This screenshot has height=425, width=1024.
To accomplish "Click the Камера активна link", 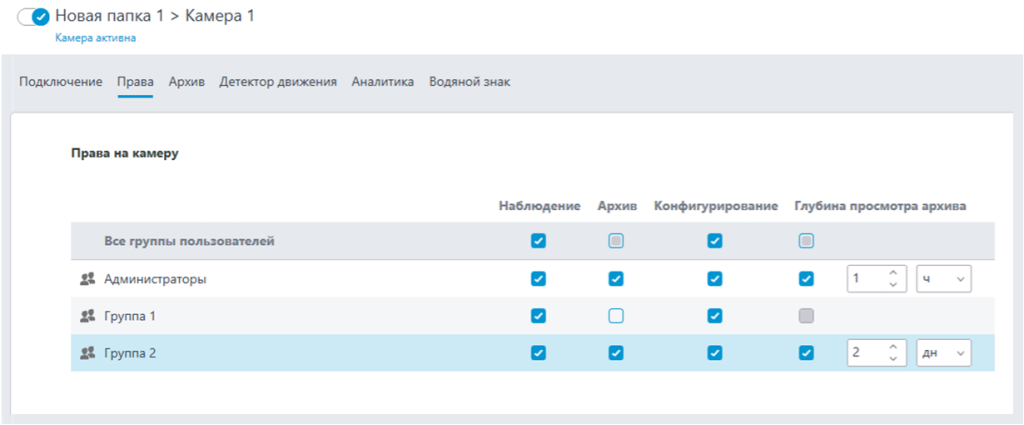I will coord(95,38).
